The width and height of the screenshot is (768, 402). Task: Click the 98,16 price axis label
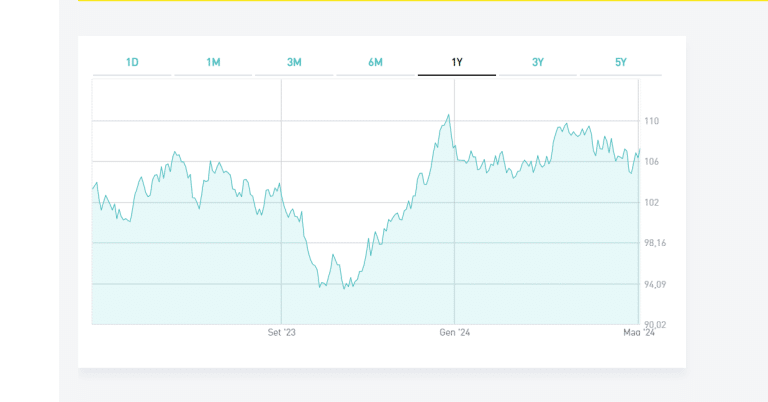(655, 243)
